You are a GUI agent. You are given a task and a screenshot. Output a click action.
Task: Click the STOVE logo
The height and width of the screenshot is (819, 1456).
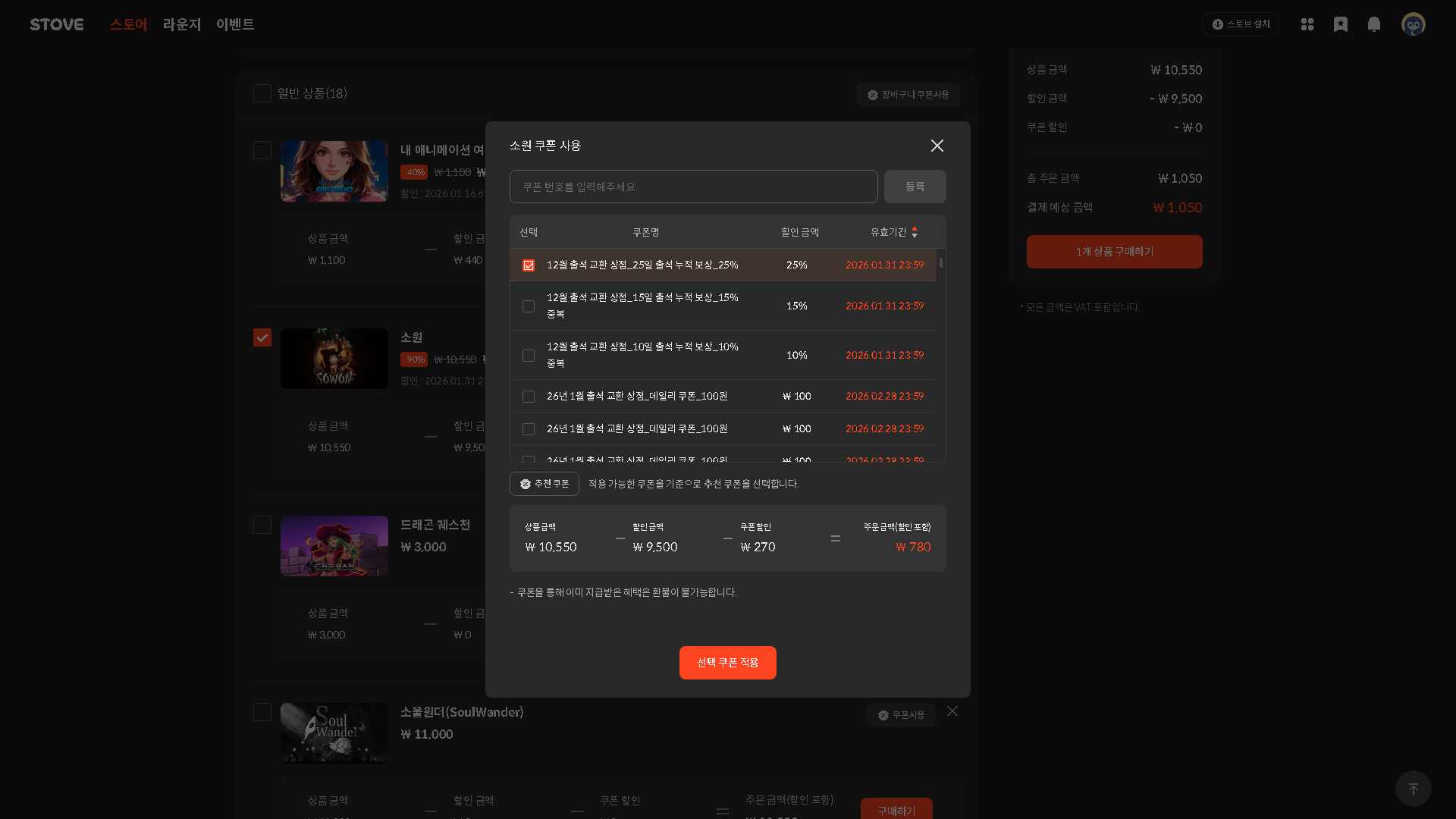click(x=57, y=24)
